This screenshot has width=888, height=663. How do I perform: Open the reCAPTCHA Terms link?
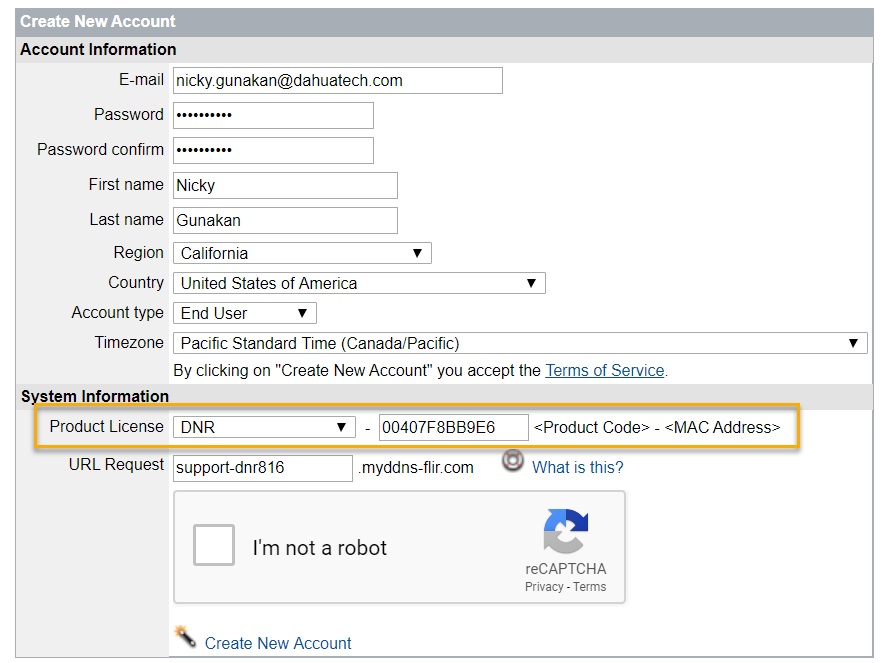pyautogui.click(x=590, y=587)
